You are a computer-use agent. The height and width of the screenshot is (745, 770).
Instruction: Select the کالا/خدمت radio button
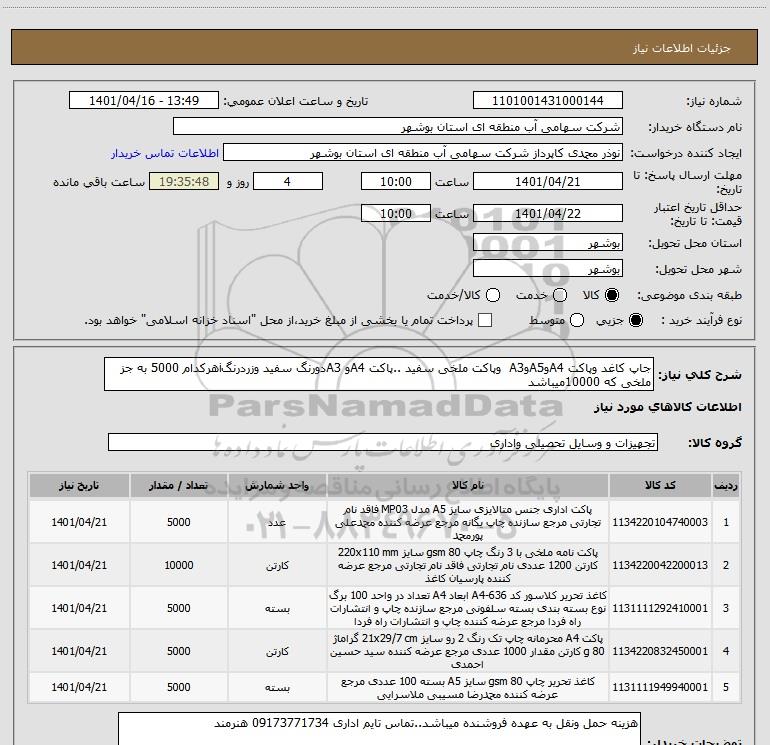493,295
